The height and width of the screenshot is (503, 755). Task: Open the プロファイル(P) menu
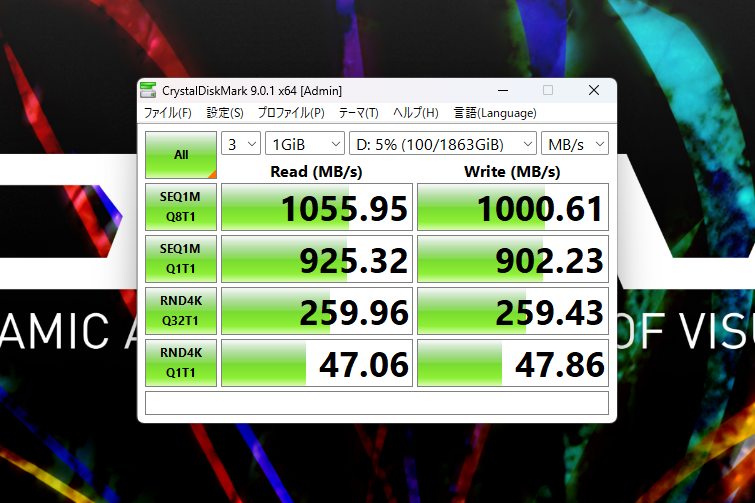(291, 113)
